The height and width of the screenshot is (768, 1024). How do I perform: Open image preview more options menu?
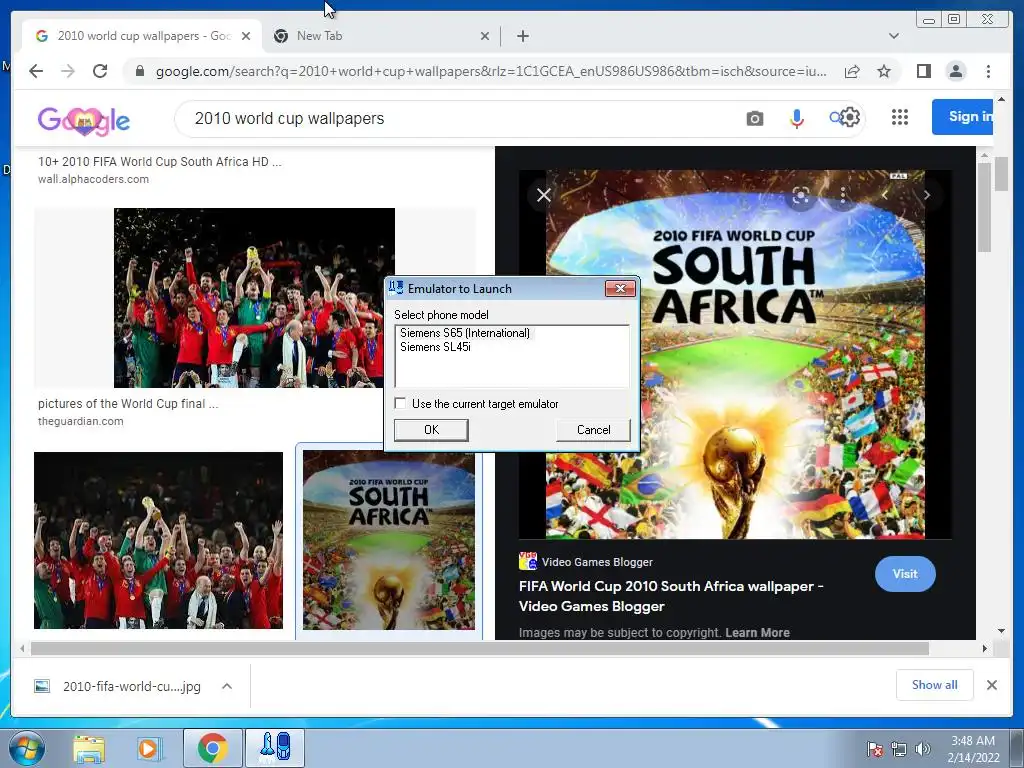pos(843,195)
